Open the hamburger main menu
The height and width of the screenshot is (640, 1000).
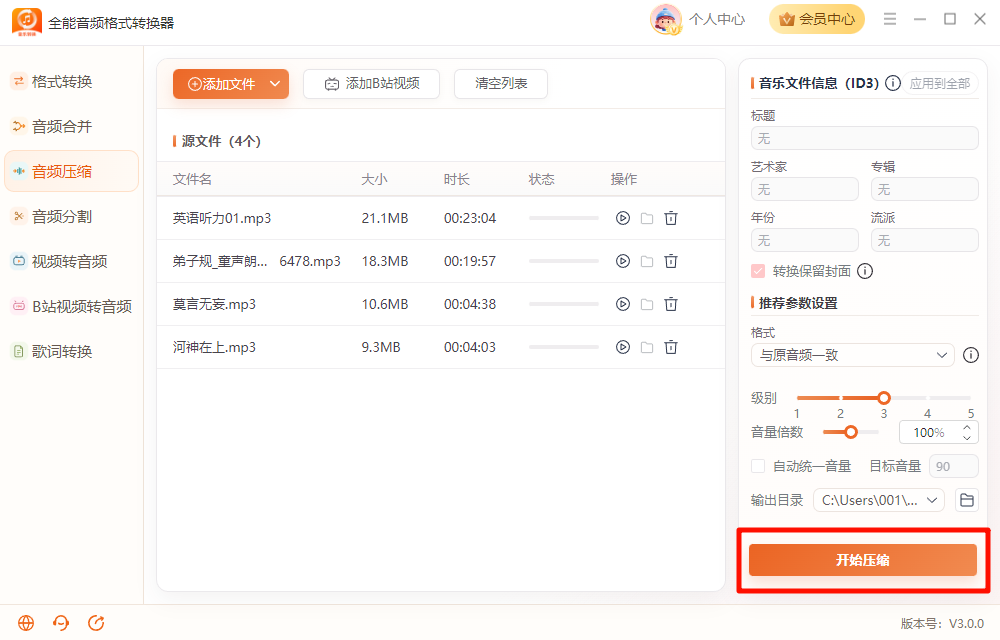(890, 19)
